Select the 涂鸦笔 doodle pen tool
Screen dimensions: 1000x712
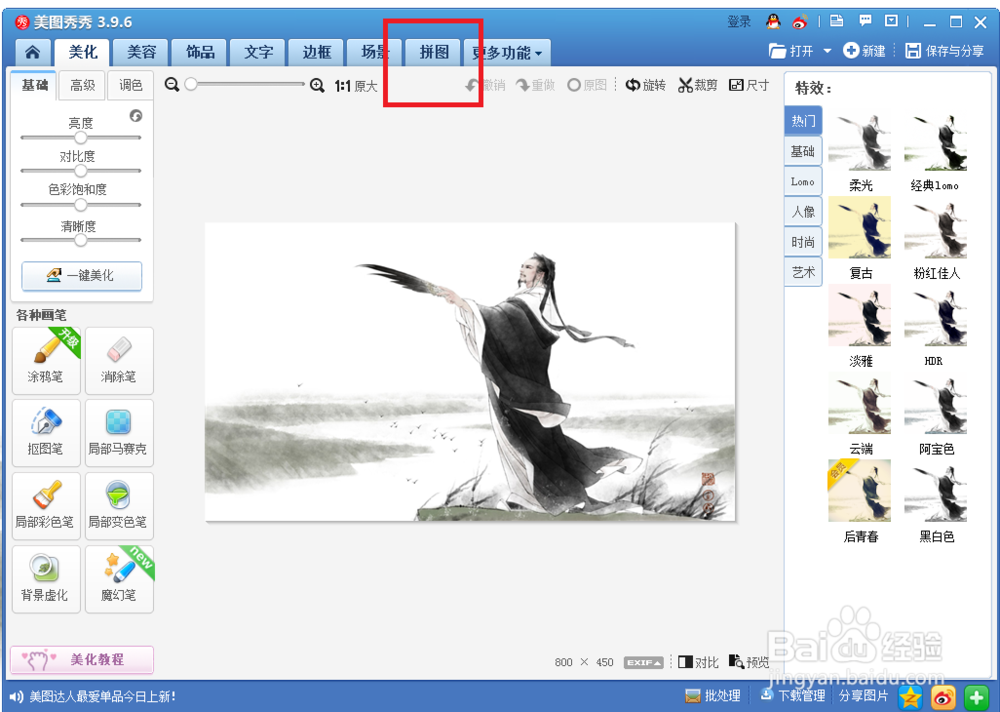tap(46, 360)
